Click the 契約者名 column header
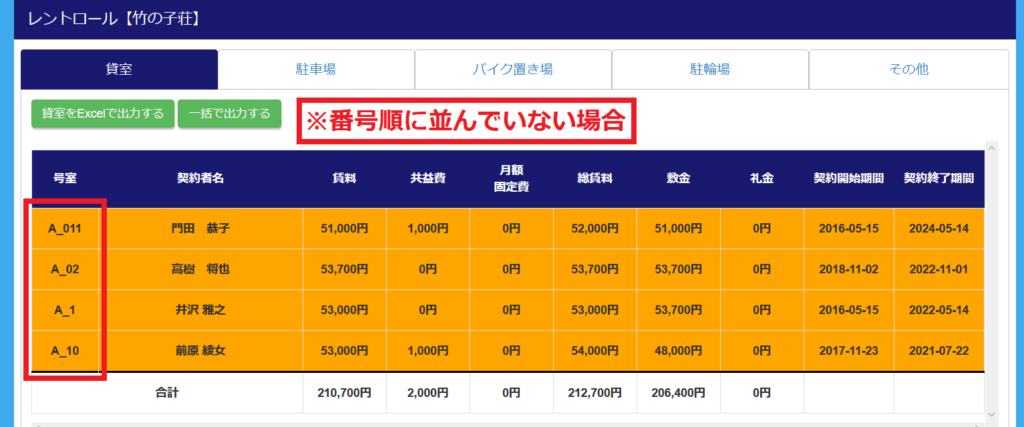The image size is (1024, 427). click(201, 179)
